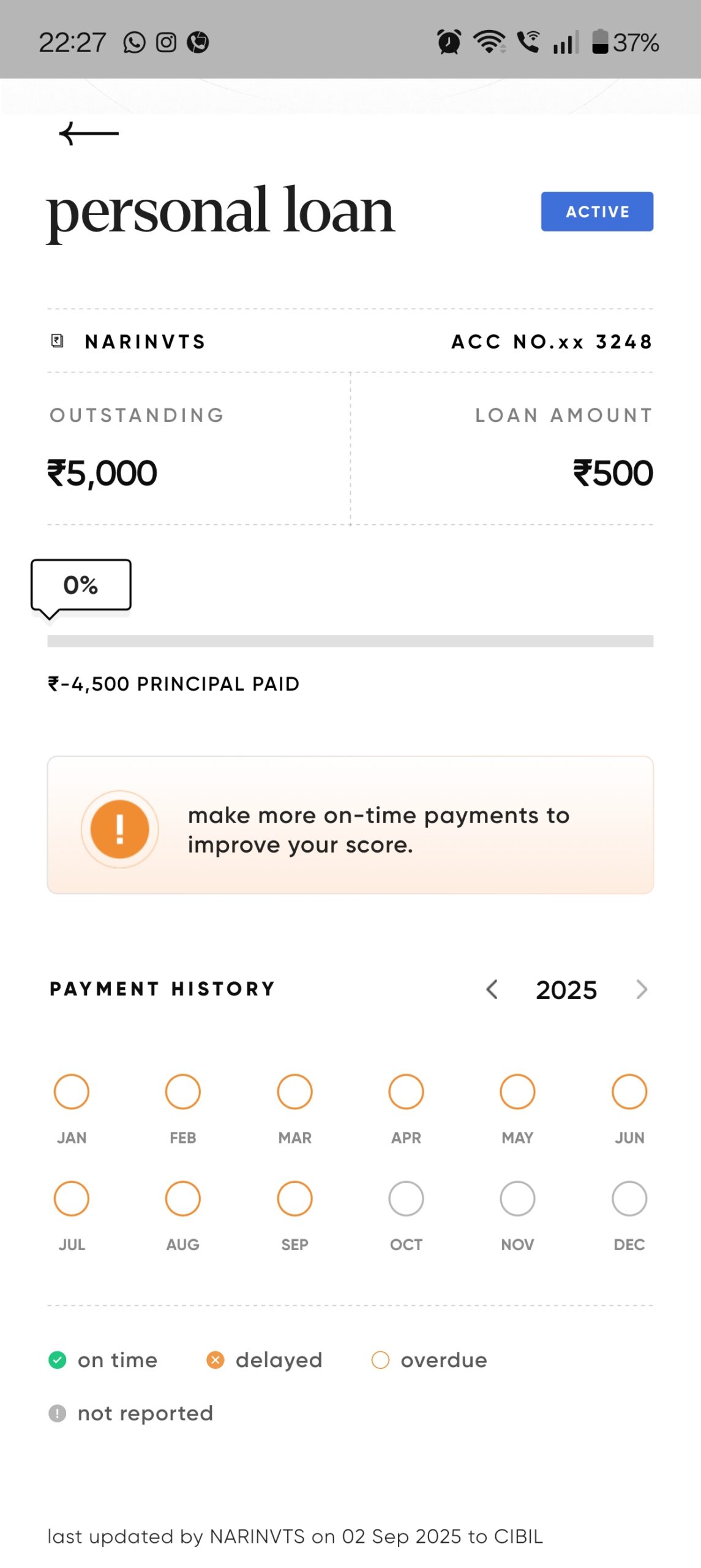Screen dimensions: 701x1568
Task: Tap the on-time payments tip banner
Action: [x=350, y=825]
